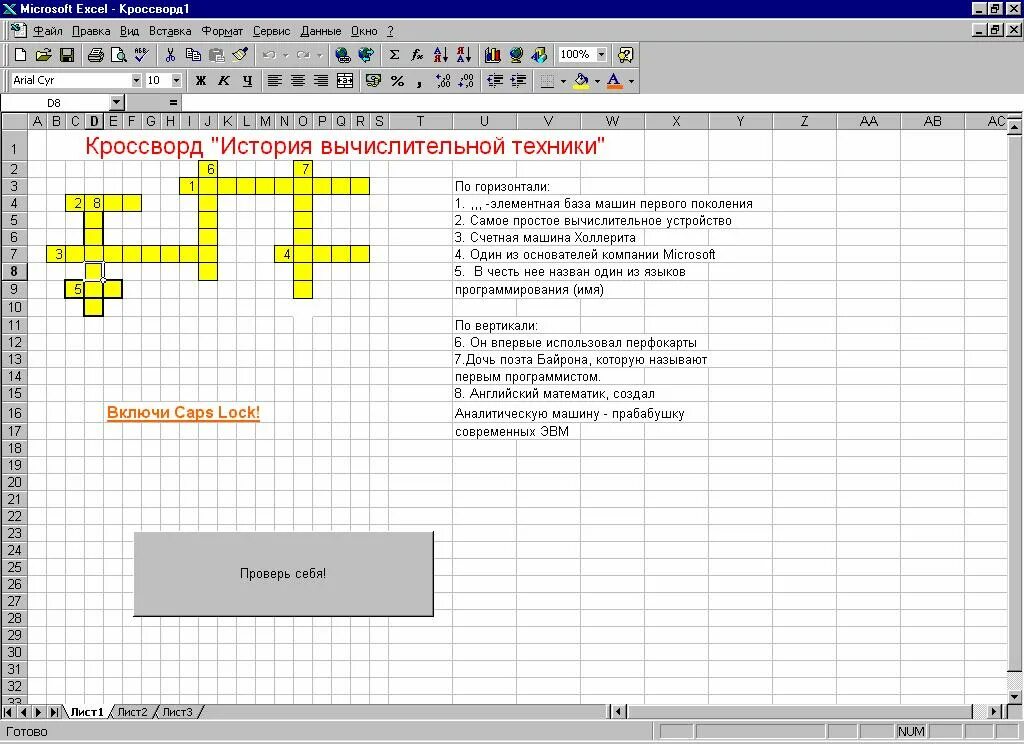Click the formula bar input field
Screen dimensions: 1024x744
click(601, 103)
